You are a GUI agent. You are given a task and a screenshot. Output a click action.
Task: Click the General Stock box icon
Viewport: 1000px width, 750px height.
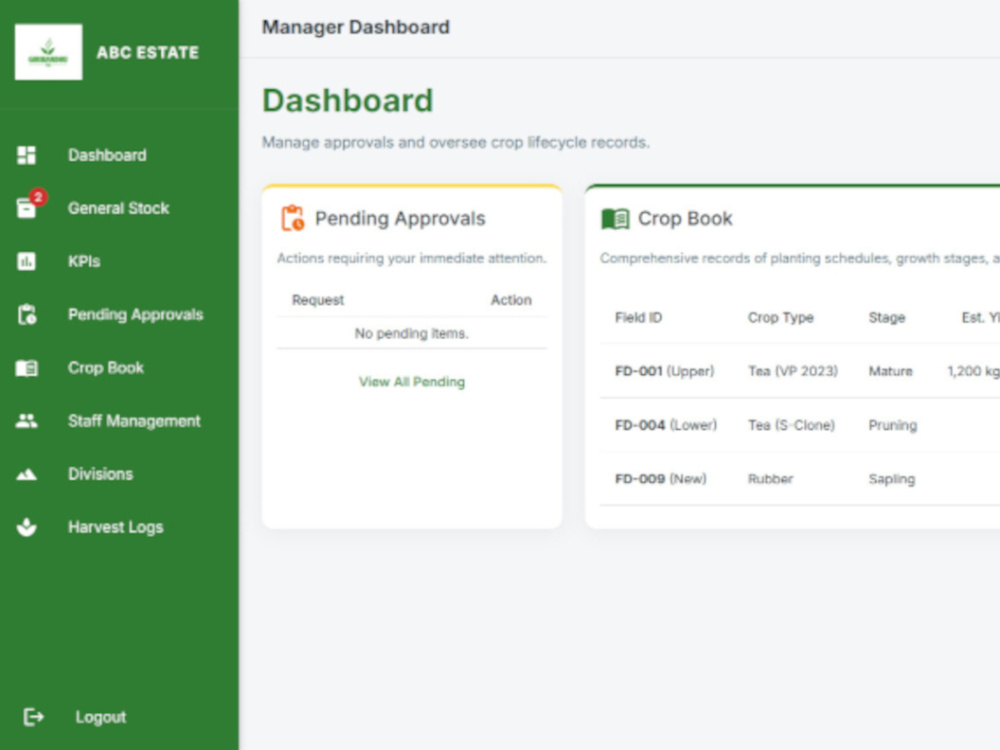coord(26,208)
